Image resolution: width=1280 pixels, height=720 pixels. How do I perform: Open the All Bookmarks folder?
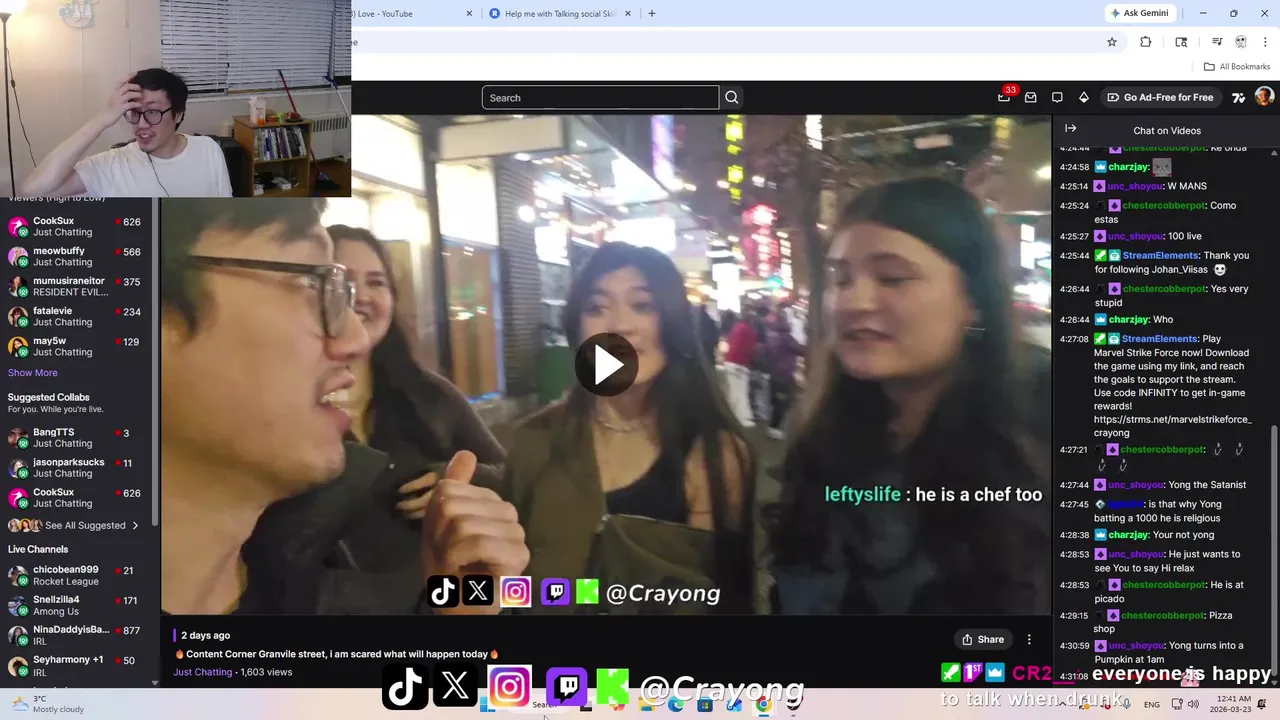(x=1237, y=66)
